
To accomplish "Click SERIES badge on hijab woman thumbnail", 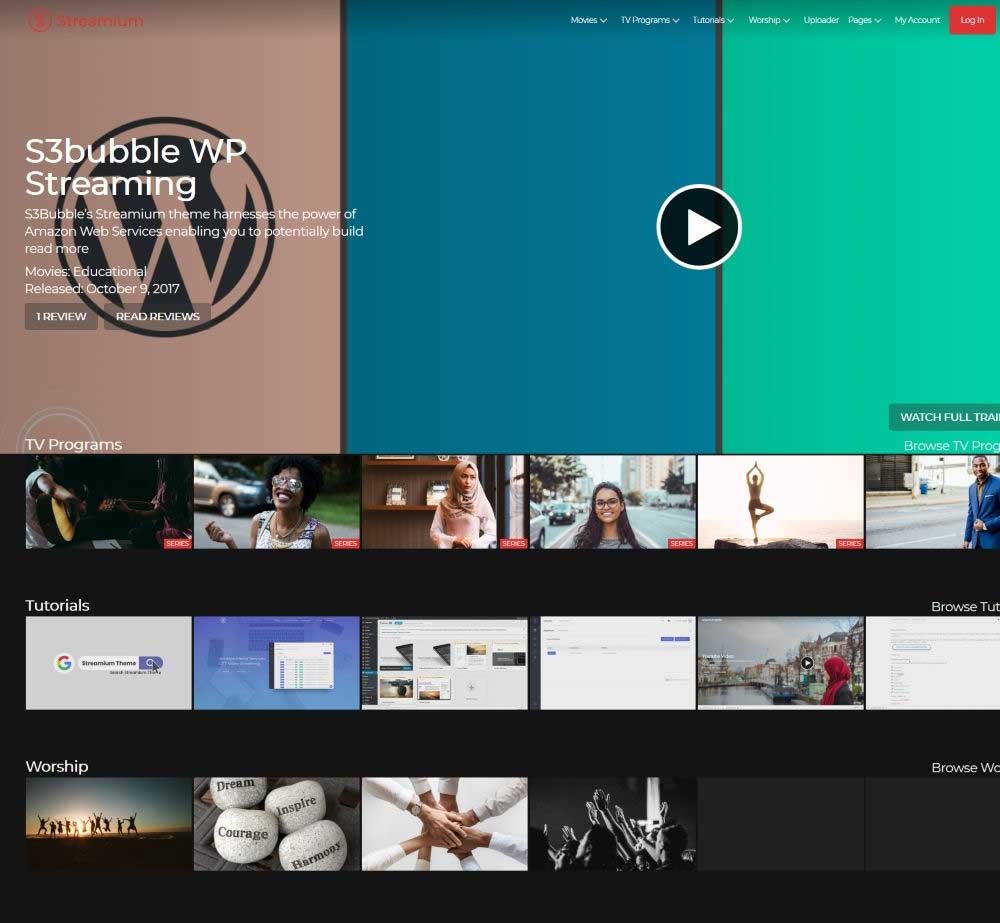I will [x=513, y=543].
